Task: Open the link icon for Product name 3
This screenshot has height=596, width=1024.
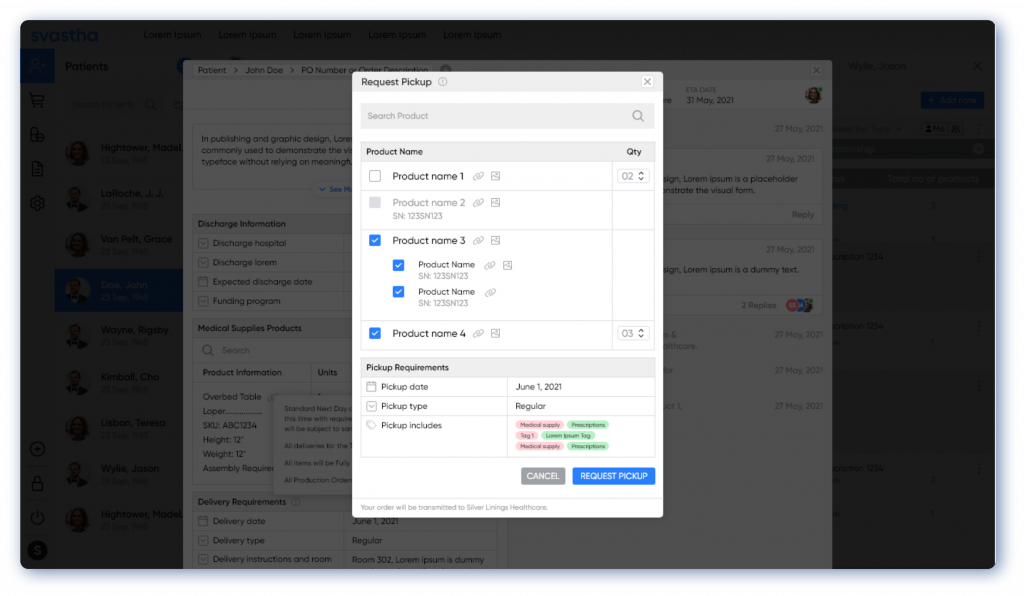Action: (x=478, y=241)
